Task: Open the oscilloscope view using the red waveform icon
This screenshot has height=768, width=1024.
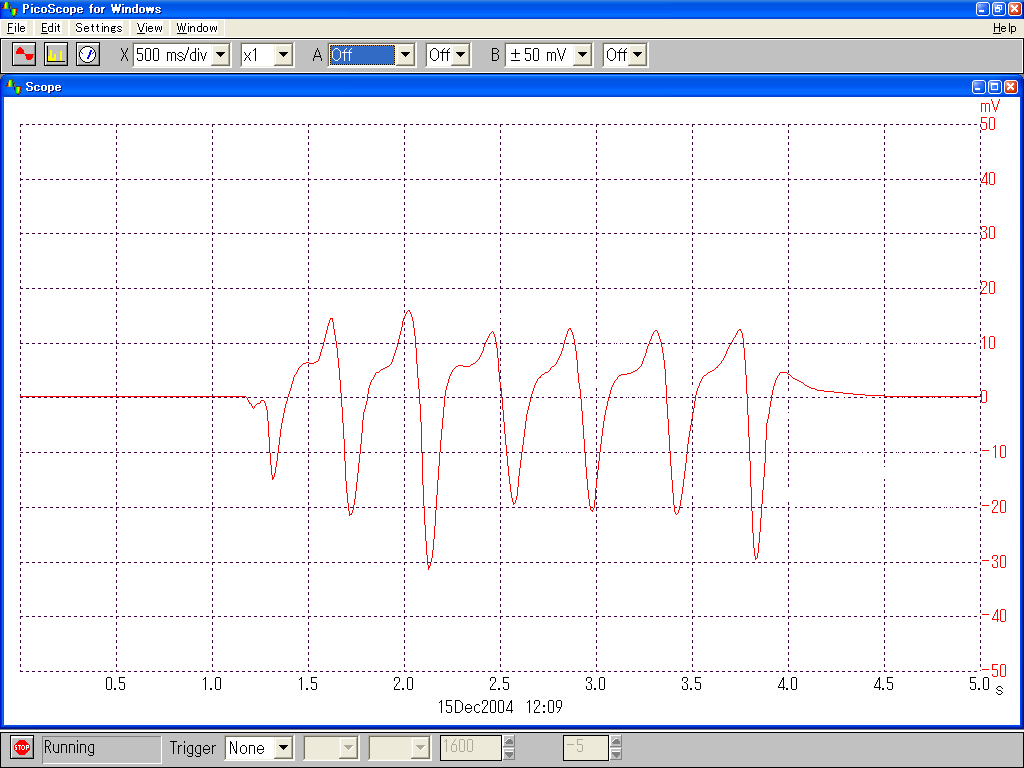Action: pos(25,55)
